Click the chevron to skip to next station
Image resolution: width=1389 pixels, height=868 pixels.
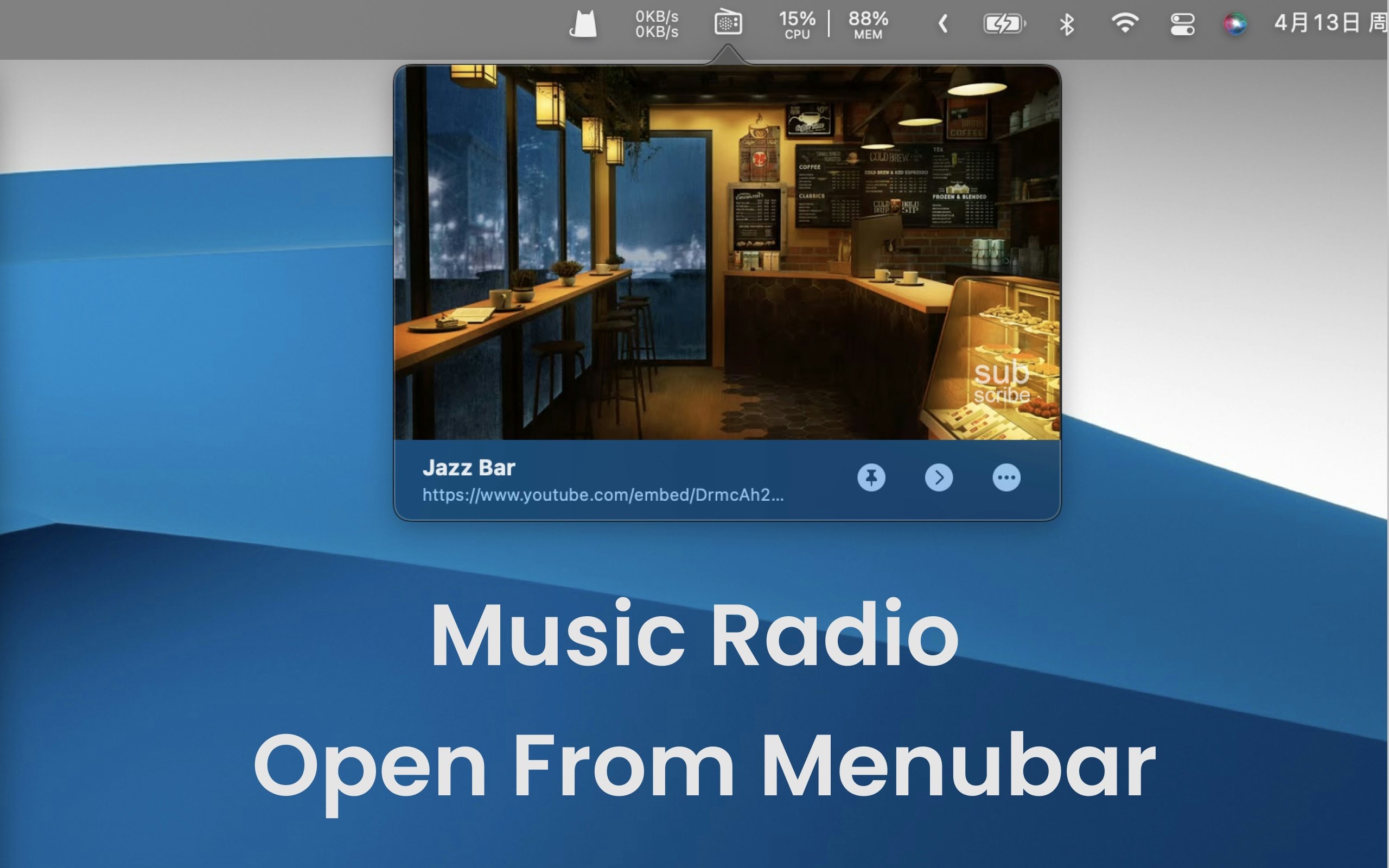pyautogui.click(x=939, y=477)
